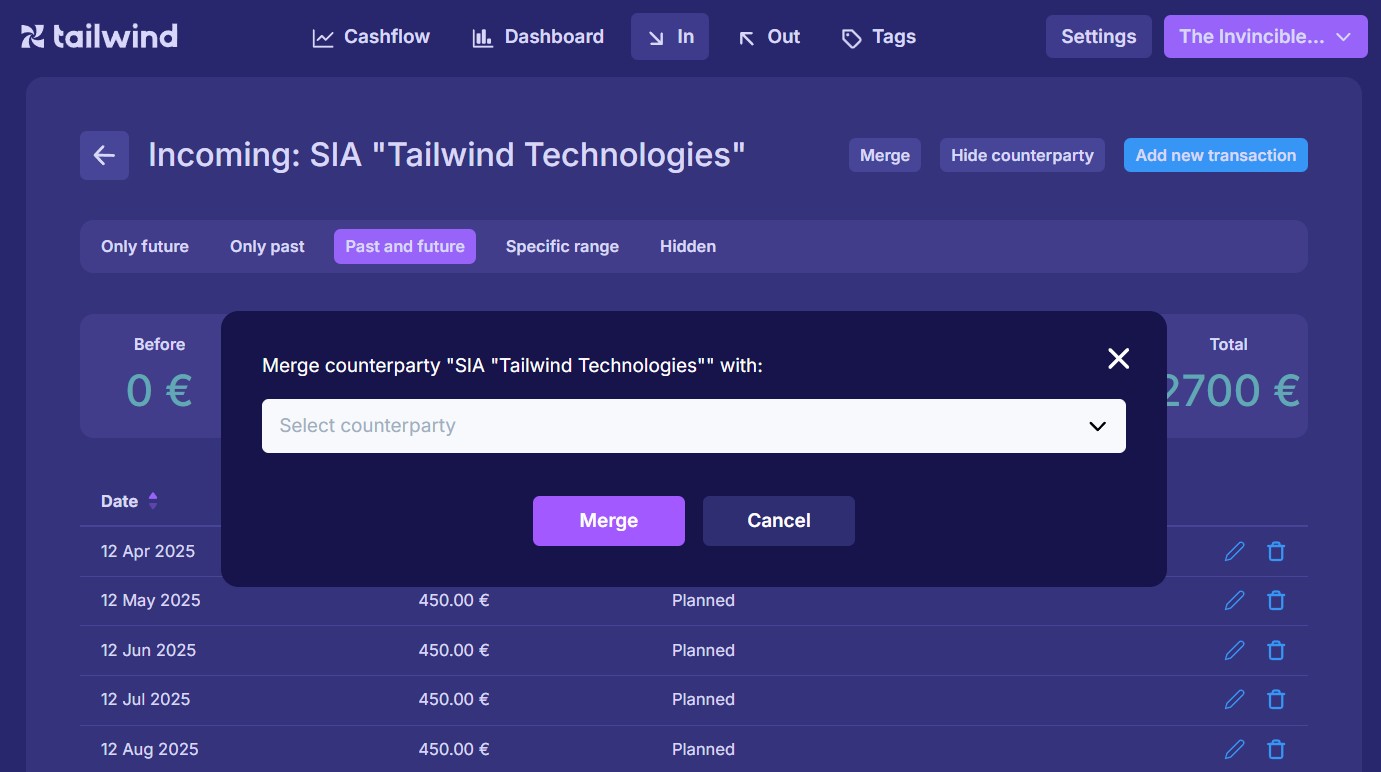Click Planned status in 12 Aug 2025 row
Screen dimensions: 1381x772
click(703, 749)
